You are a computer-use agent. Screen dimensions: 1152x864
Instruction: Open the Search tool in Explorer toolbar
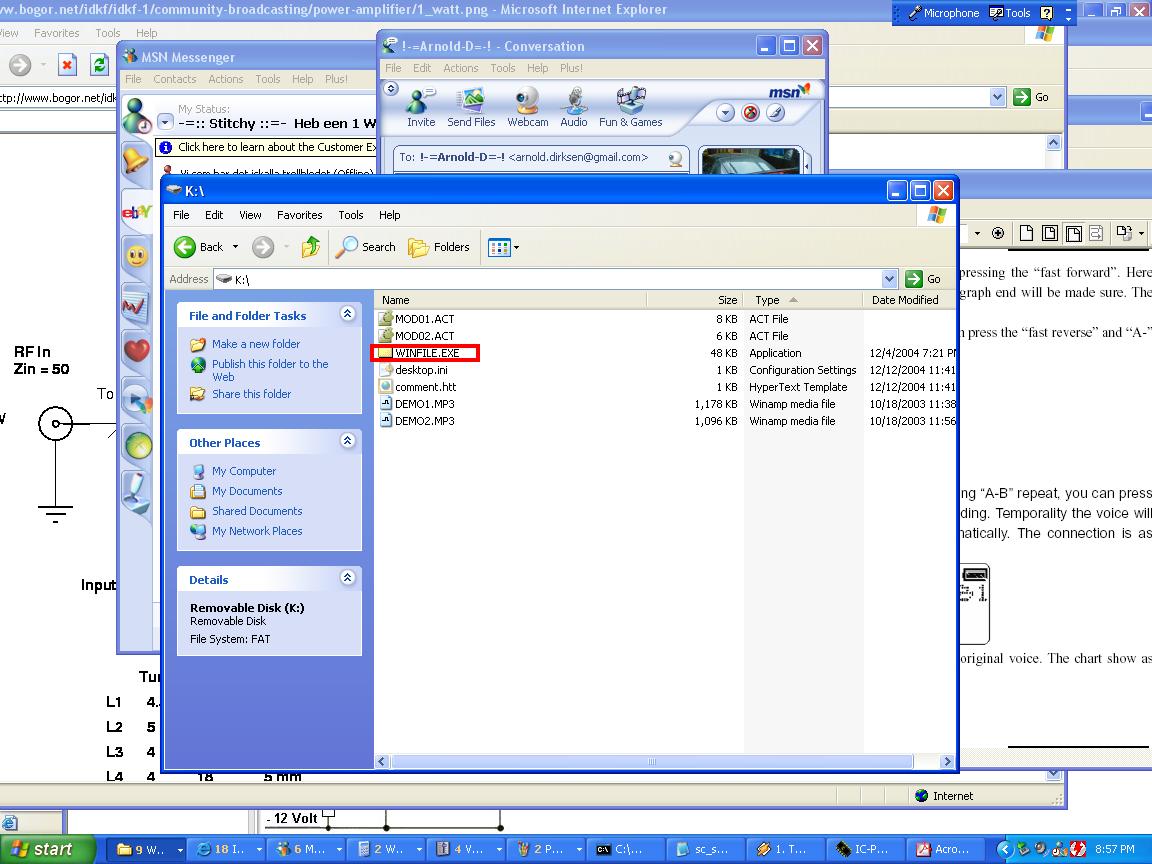click(366, 247)
